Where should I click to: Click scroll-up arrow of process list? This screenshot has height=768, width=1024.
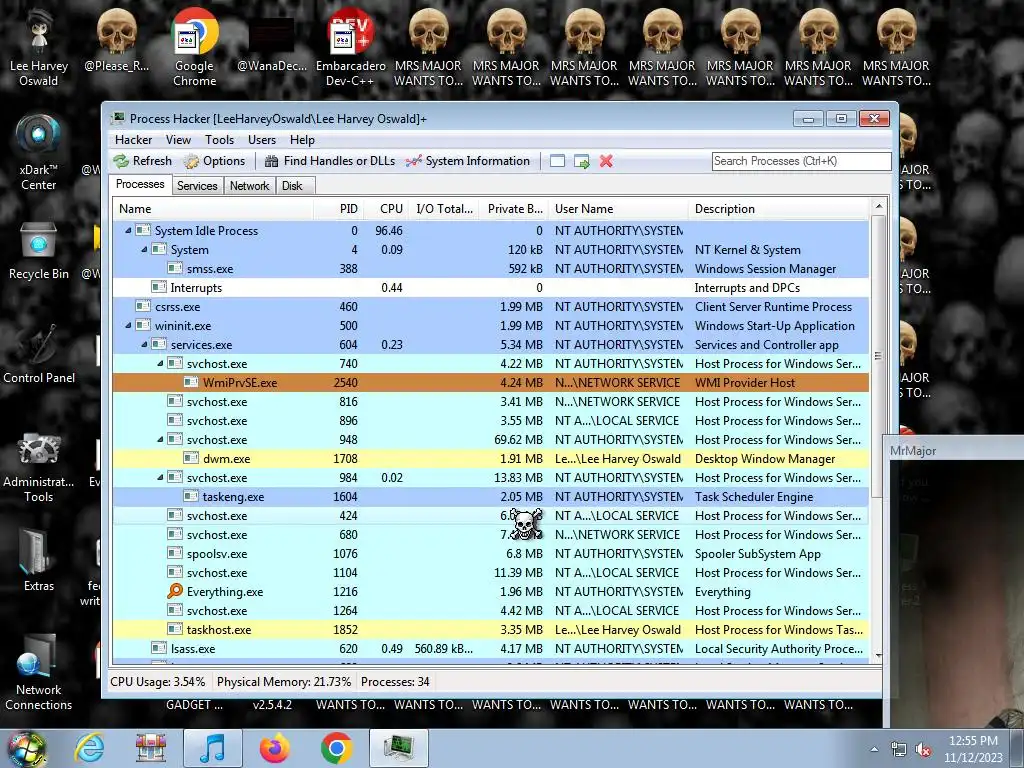(x=878, y=206)
